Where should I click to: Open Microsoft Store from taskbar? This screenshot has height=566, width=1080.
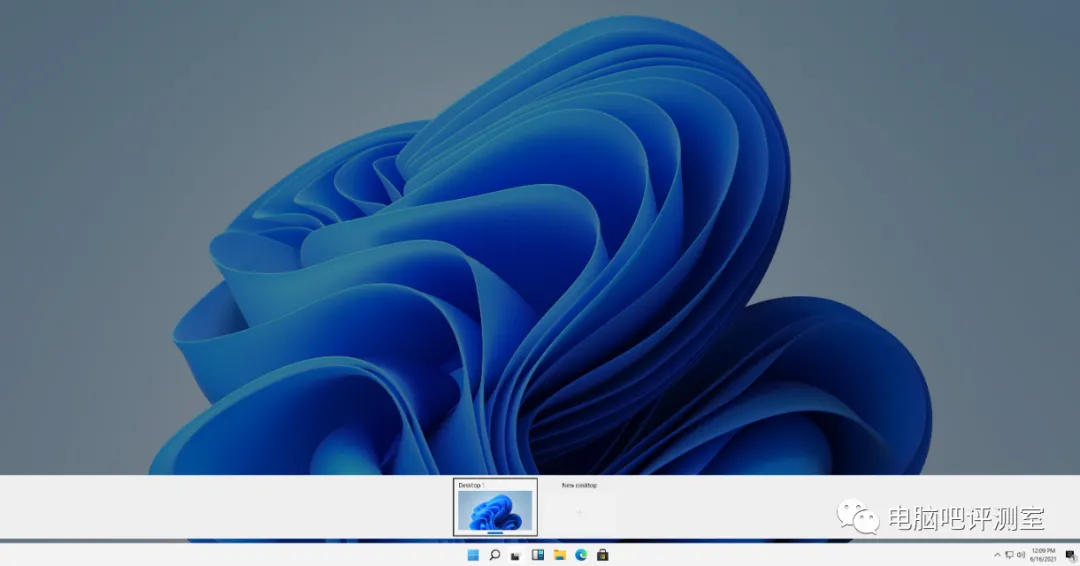tap(603, 555)
